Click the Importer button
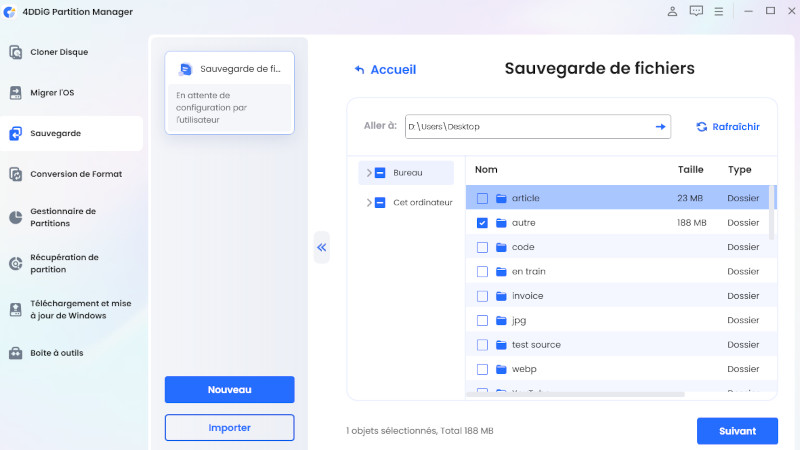 click(x=229, y=427)
